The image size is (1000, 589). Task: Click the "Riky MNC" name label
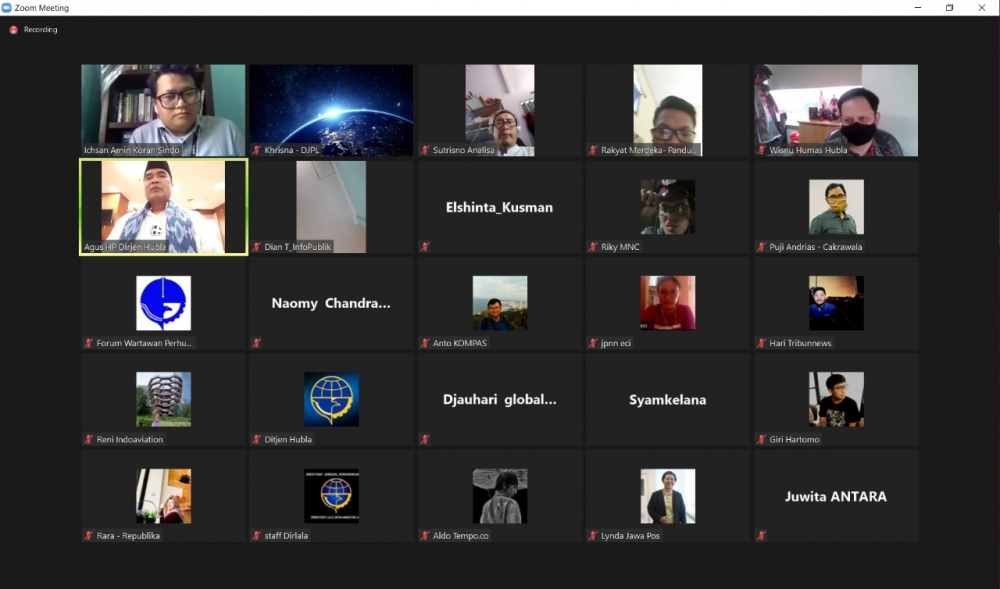(x=620, y=247)
